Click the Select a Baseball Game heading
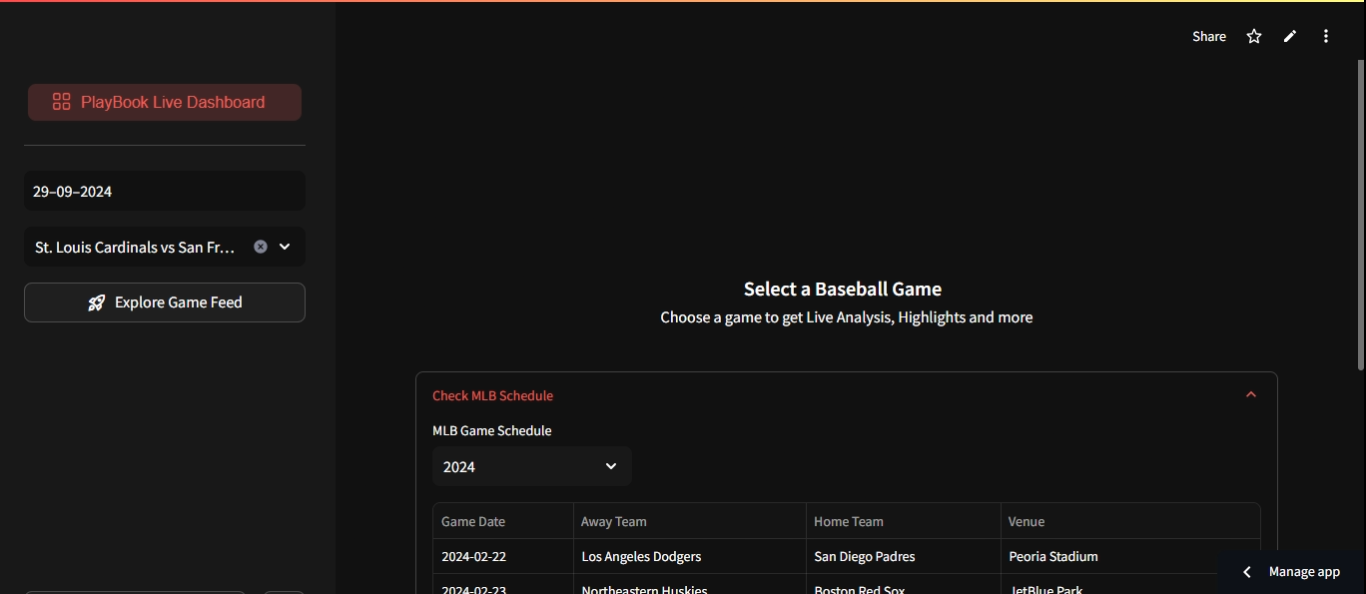The width and height of the screenshot is (1366, 594). click(x=843, y=289)
